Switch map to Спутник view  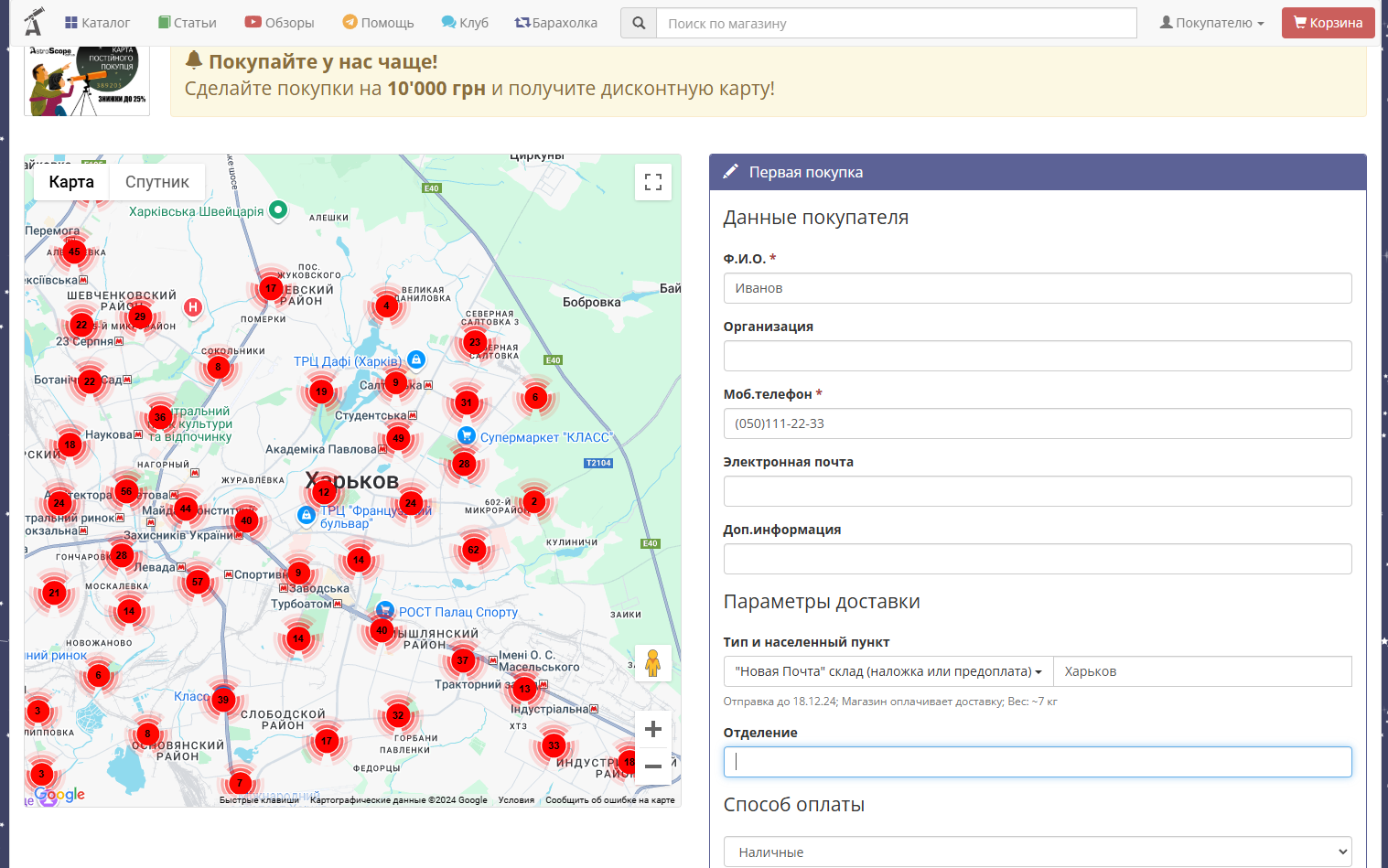coord(157,182)
